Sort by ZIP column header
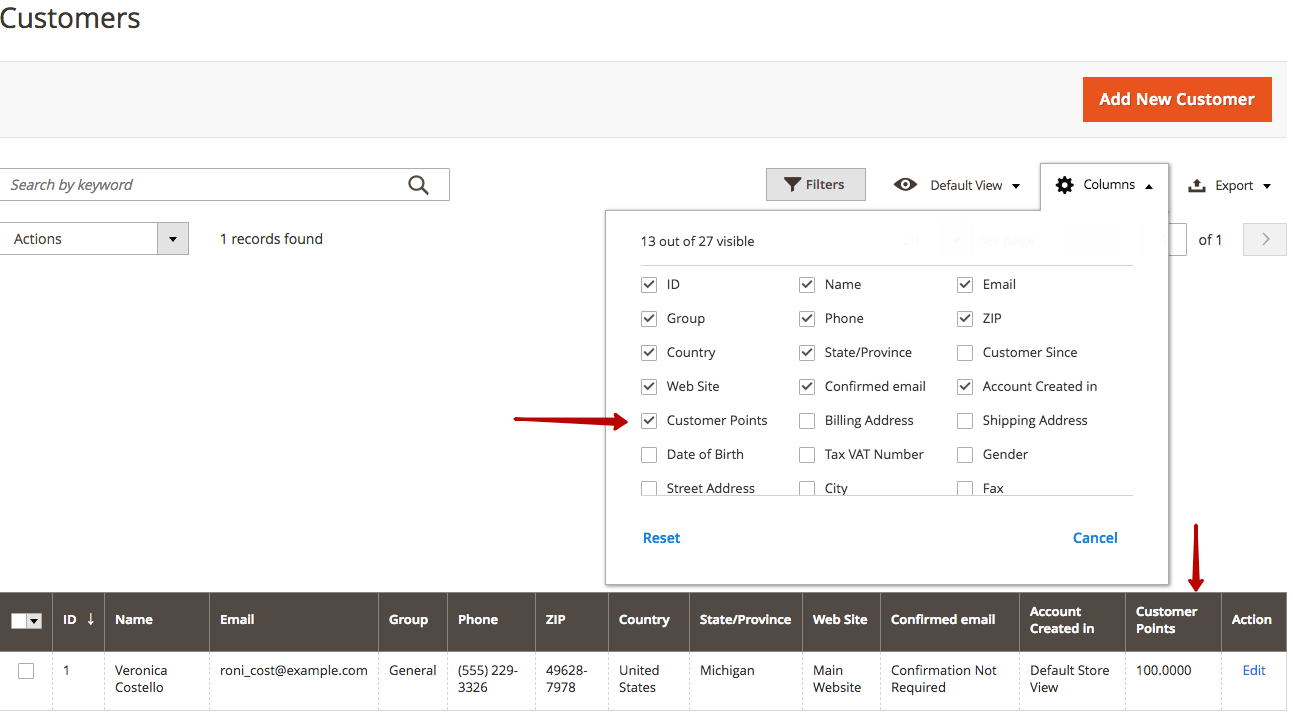This screenshot has width=1293, height=725. tap(572, 620)
